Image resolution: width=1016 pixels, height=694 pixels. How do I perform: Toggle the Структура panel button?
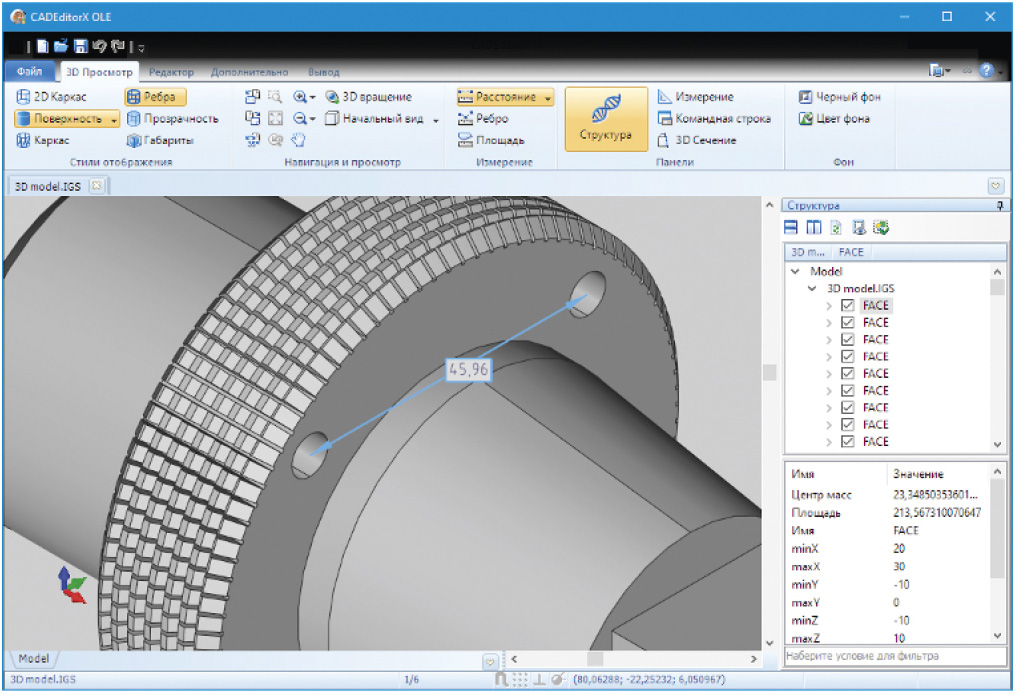coord(606,119)
